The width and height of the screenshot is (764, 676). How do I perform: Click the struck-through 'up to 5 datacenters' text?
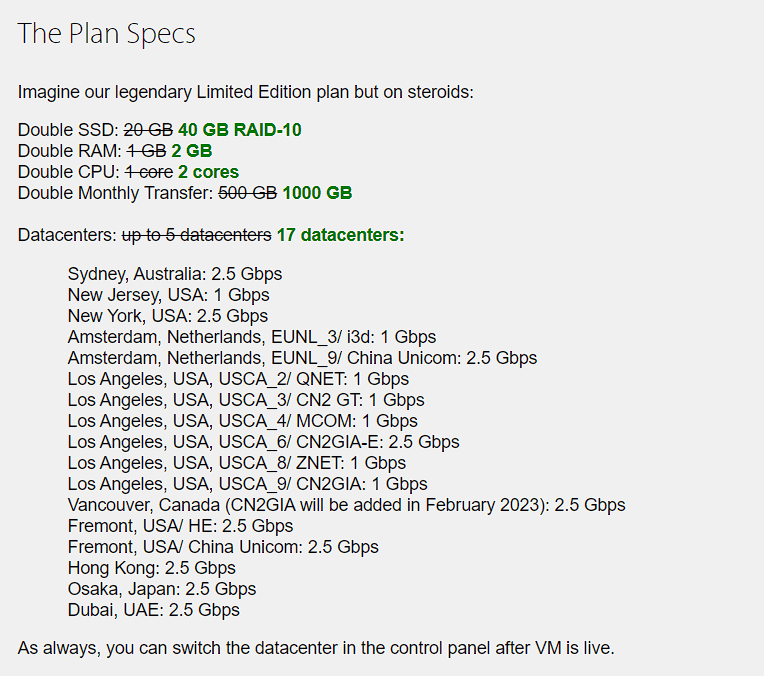coord(196,235)
